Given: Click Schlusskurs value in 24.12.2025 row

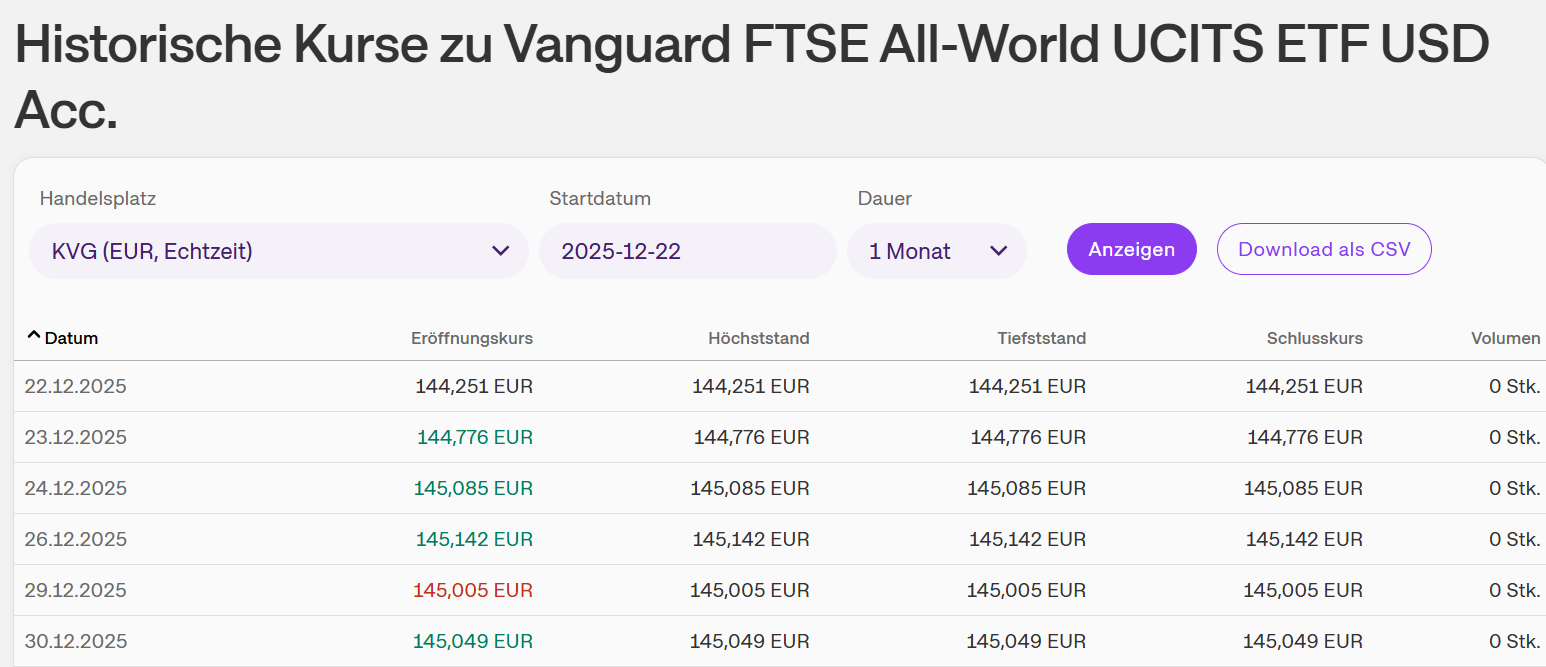Looking at the screenshot, I should click(1304, 488).
